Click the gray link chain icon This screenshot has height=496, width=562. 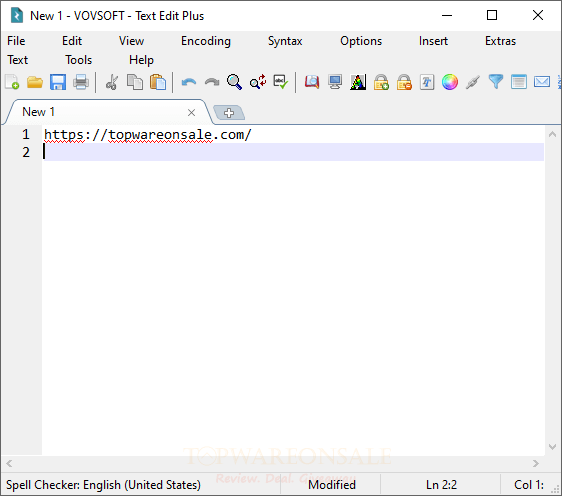click(x=473, y=82)
